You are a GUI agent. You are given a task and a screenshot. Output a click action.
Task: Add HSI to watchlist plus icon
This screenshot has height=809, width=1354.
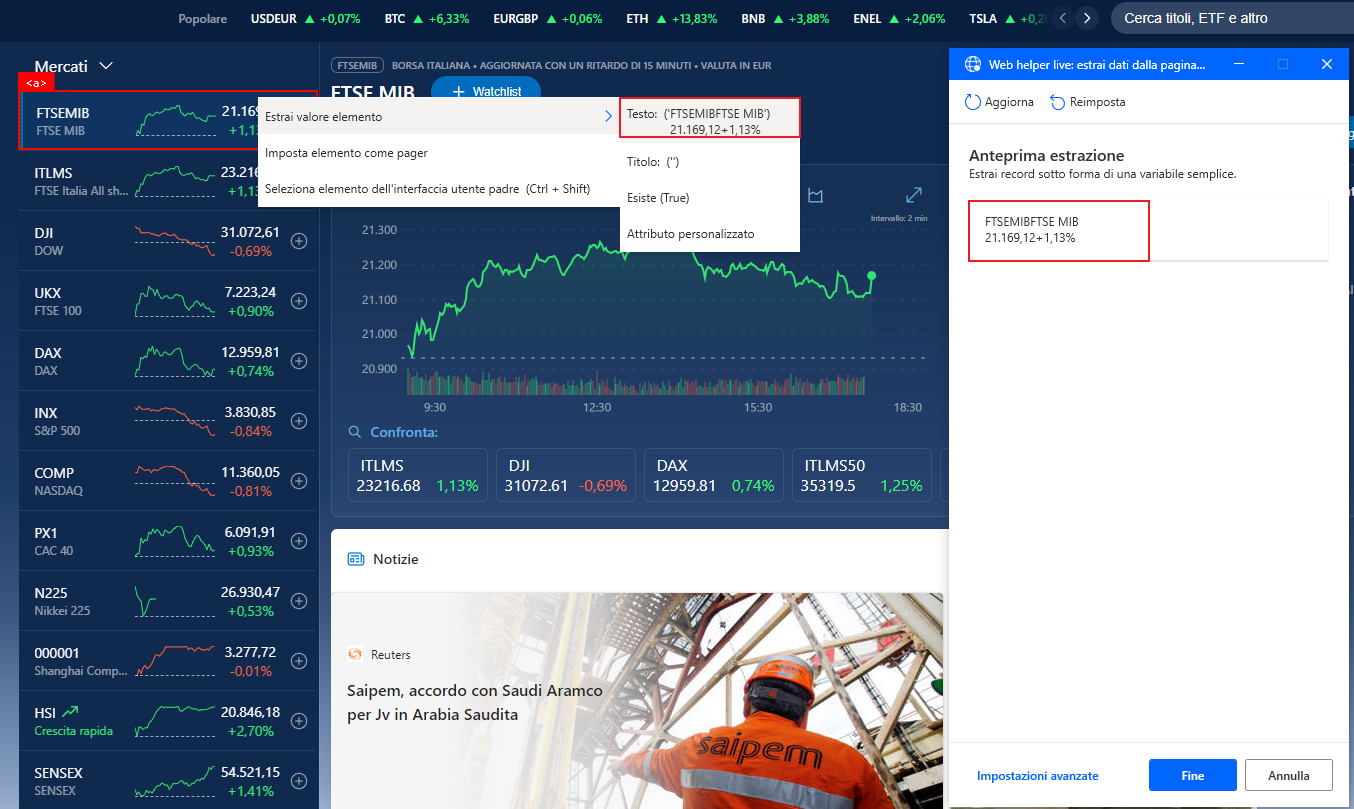[x=298, y=721]
